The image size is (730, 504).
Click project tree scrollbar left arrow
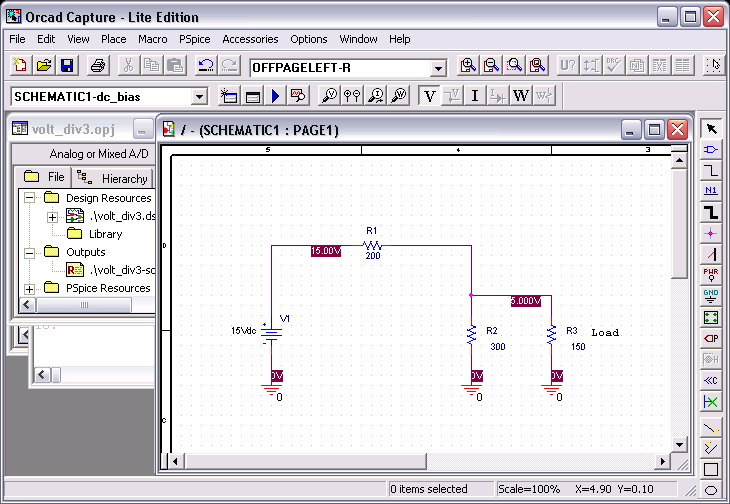tap(26, 305)
